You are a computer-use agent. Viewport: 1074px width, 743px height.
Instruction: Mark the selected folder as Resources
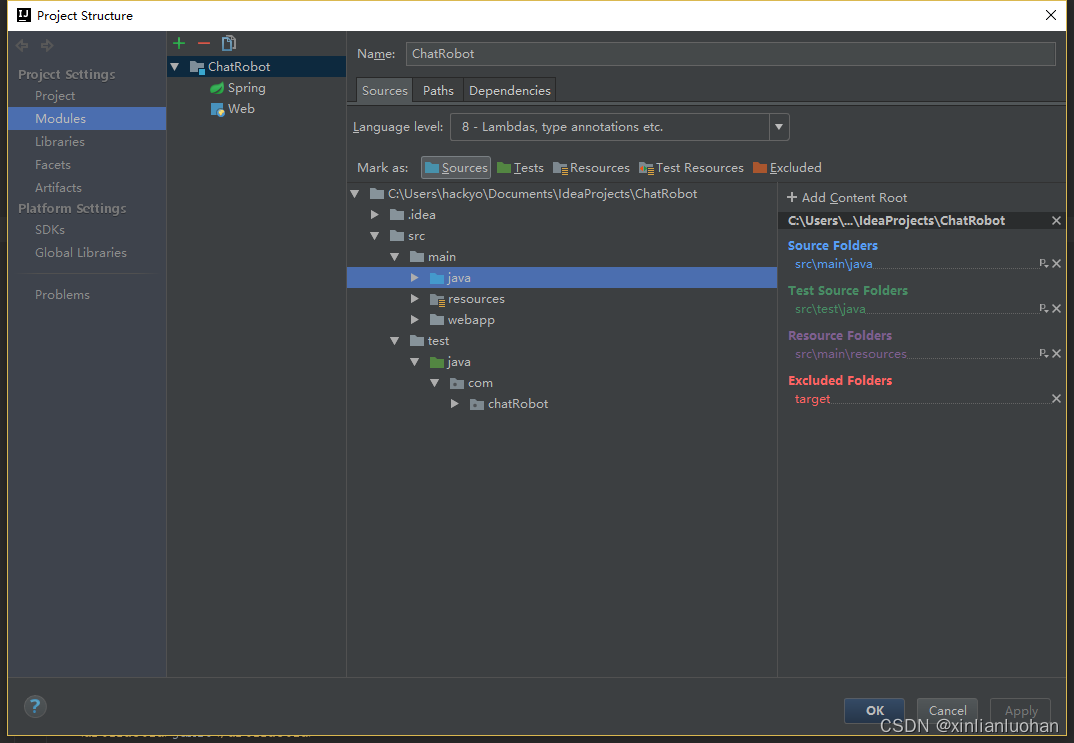(x=591, y=167)
